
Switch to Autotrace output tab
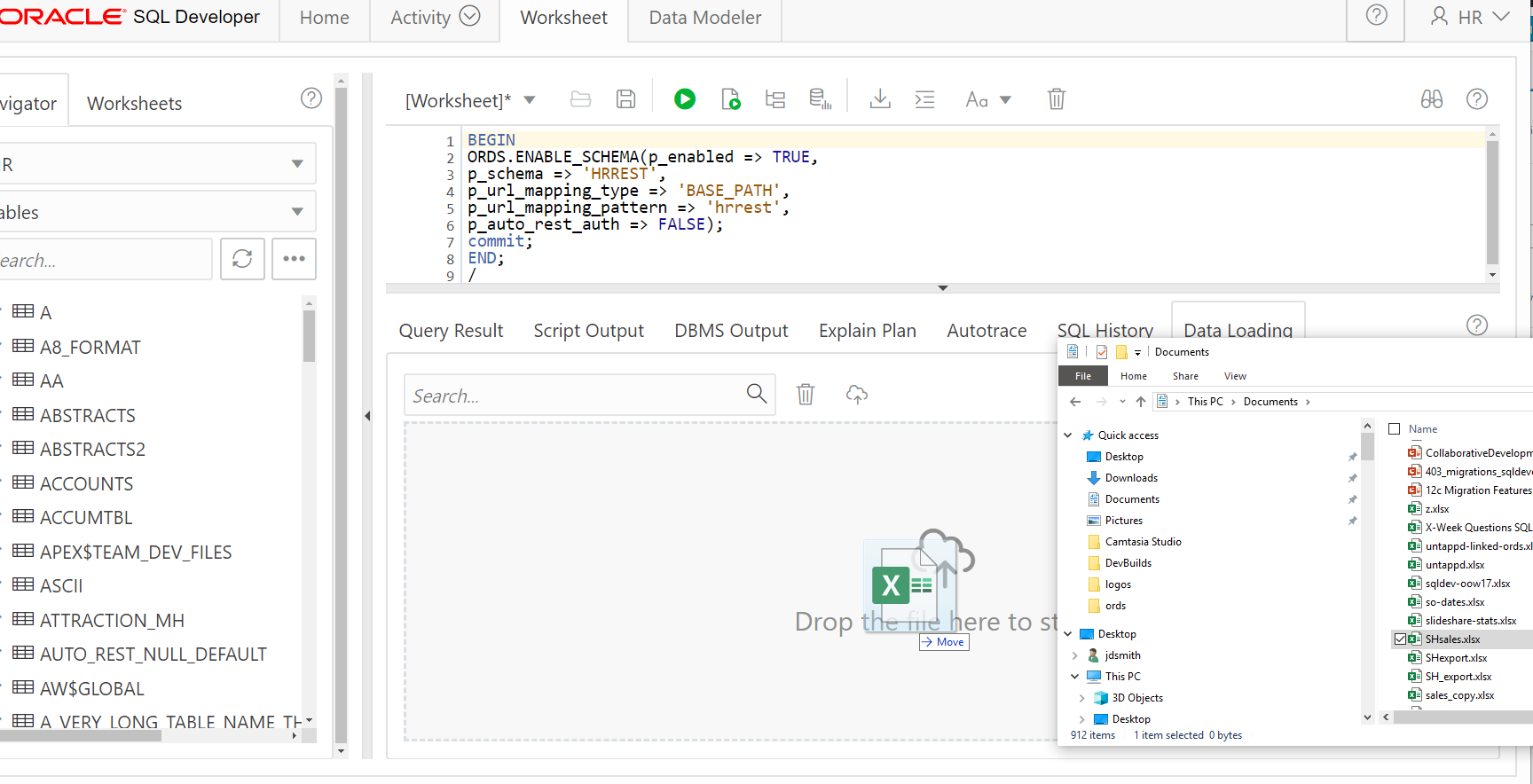click(987, 331)
